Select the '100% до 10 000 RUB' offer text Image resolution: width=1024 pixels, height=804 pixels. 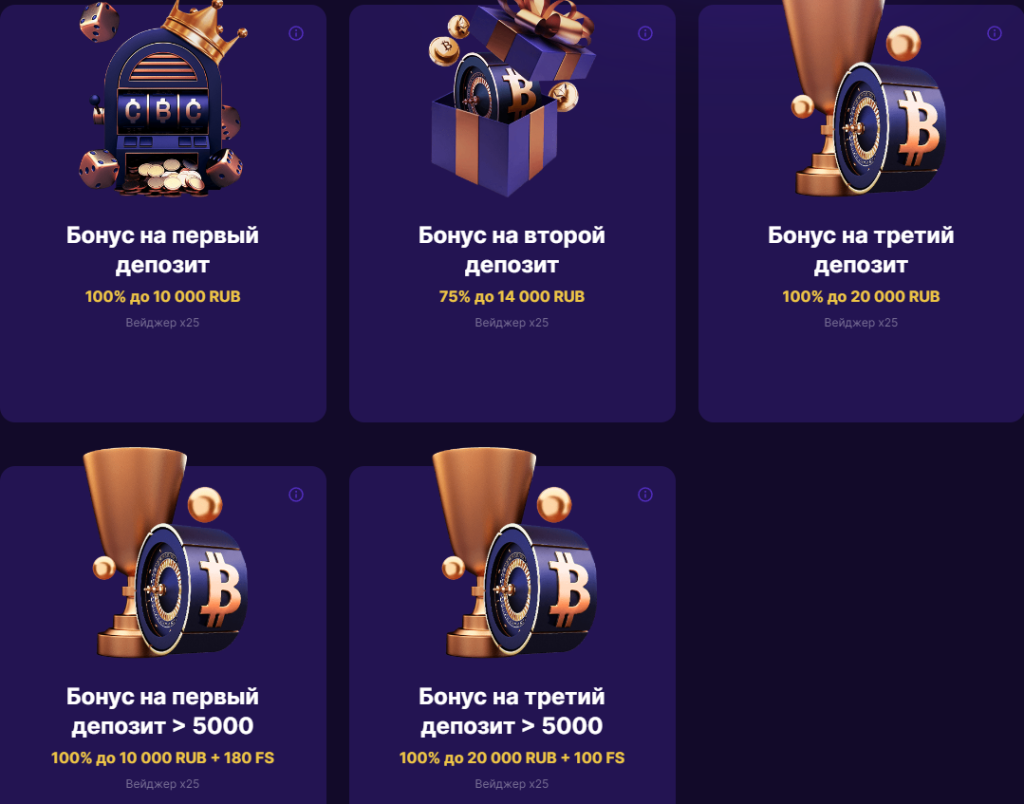tap(163, 297)
